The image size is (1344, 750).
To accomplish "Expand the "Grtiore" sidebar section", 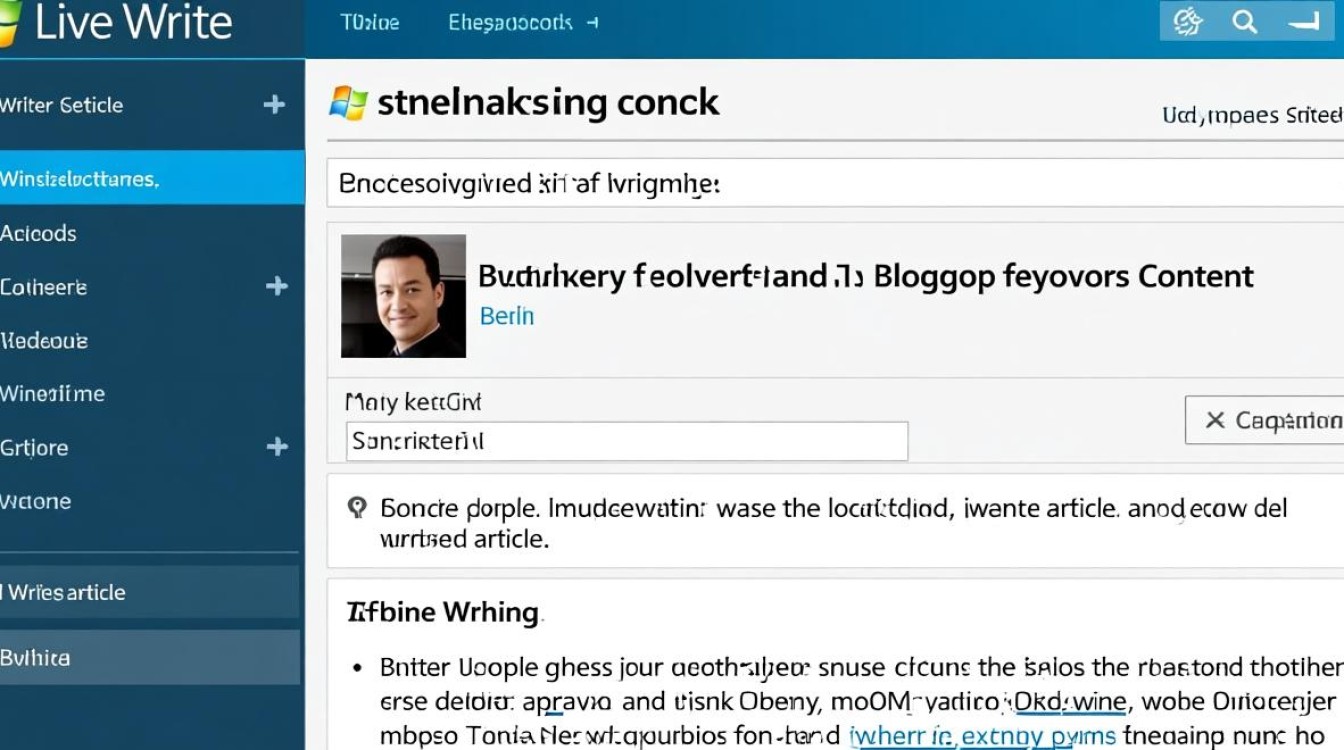I will pyautogui.click(x=278, y=447).
